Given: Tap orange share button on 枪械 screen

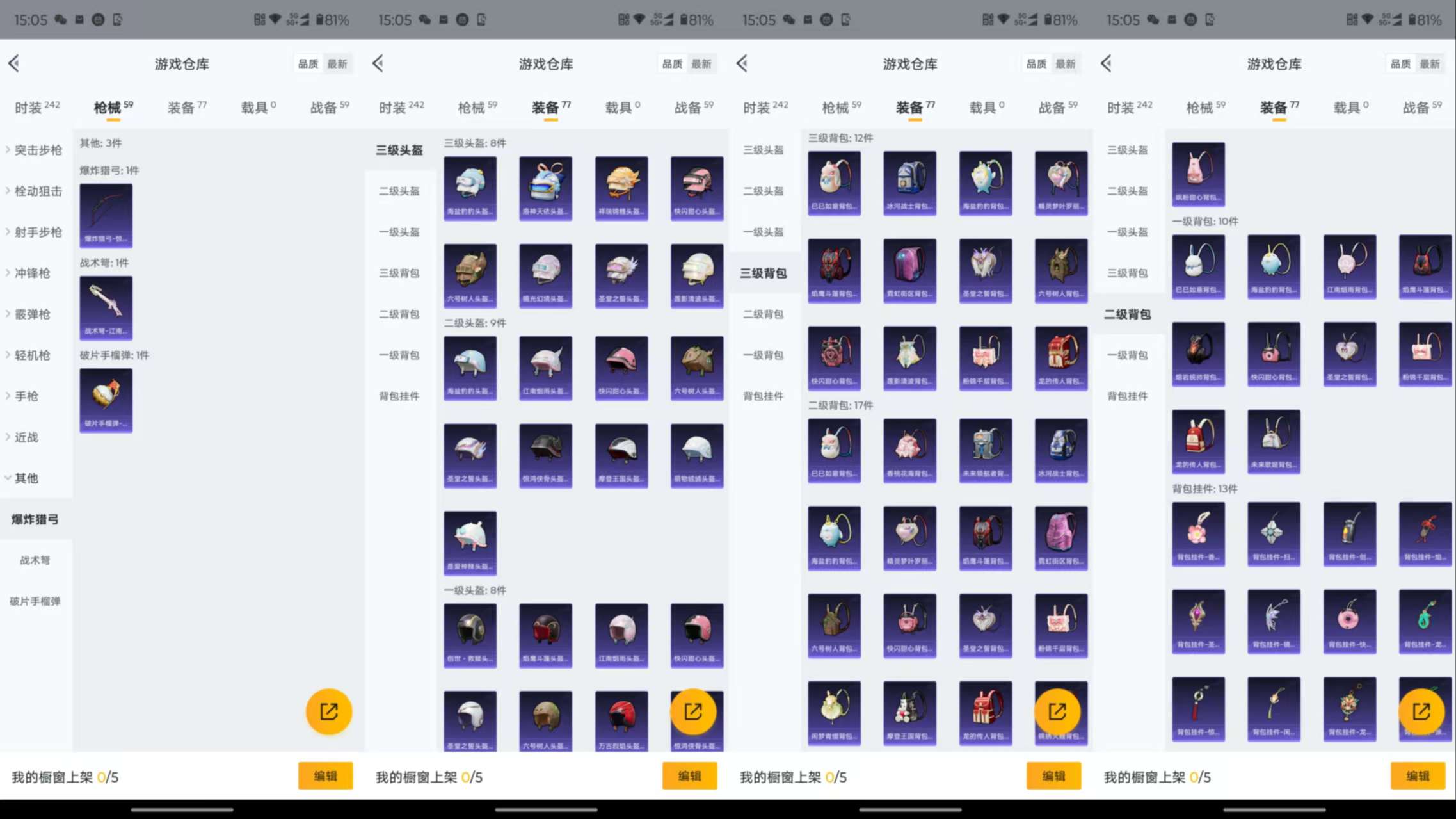Looking at the screenshot, I should click(329, 711).
